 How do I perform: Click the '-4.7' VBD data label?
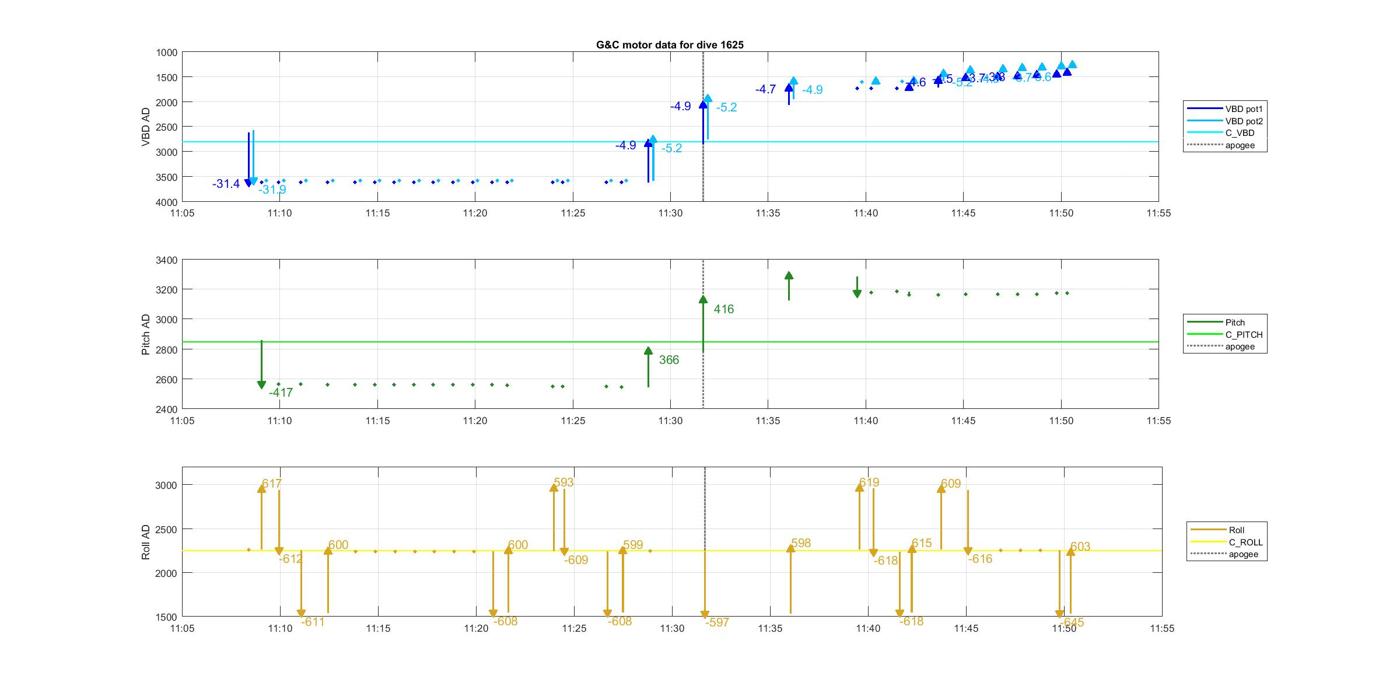(765, 89)
